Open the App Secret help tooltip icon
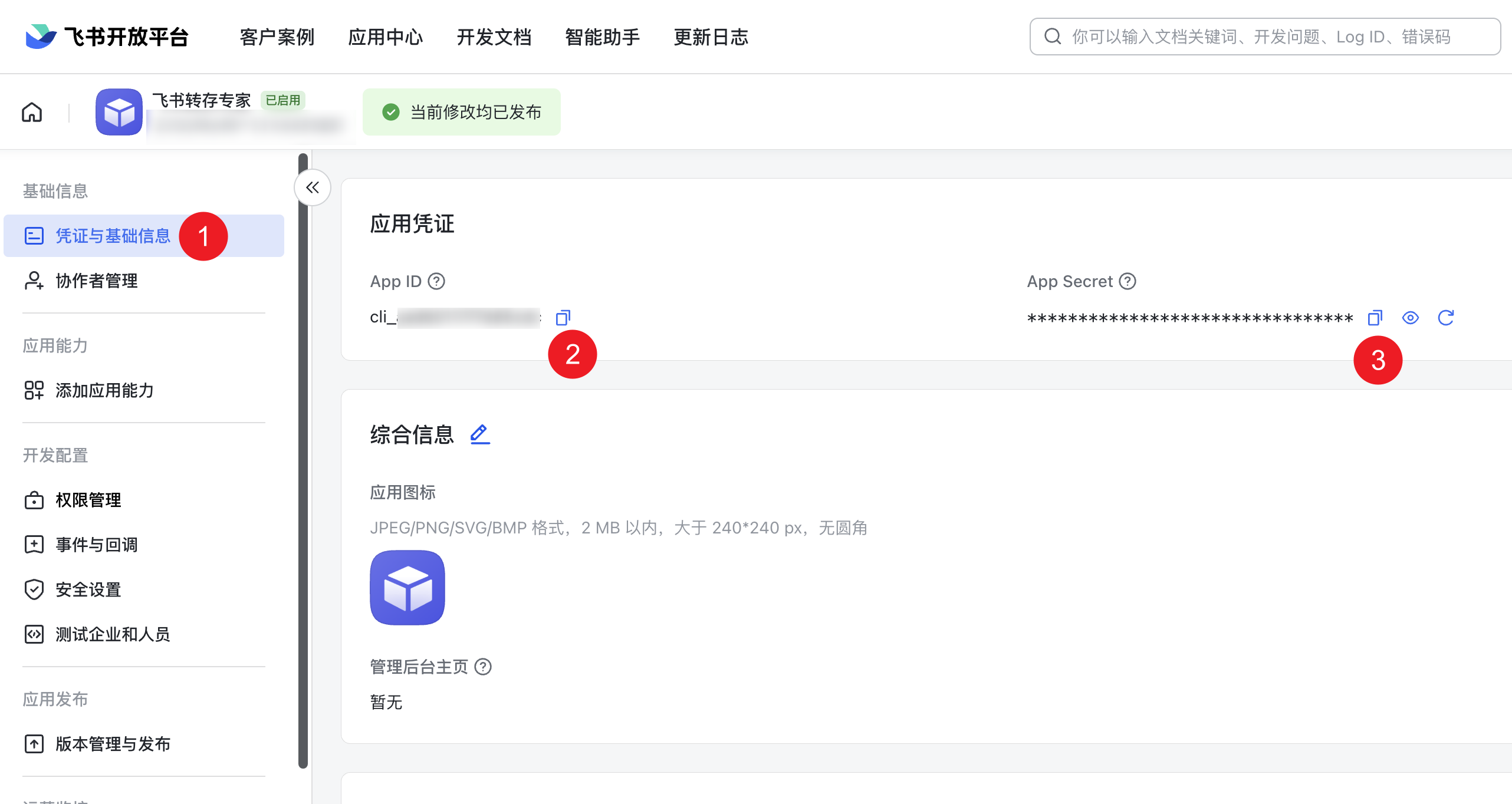 [1128, 281]
